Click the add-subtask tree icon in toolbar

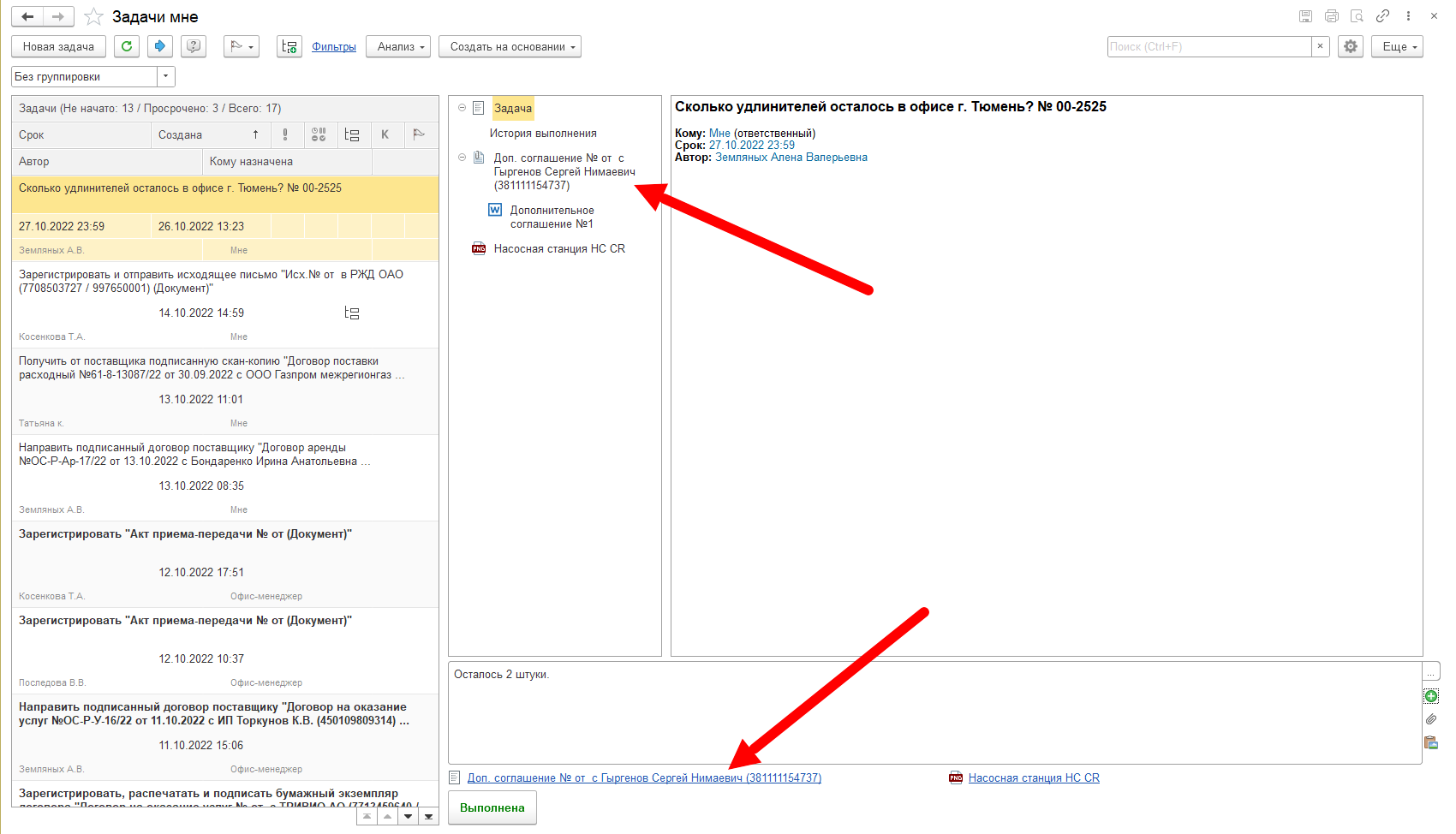pos(289,46)
